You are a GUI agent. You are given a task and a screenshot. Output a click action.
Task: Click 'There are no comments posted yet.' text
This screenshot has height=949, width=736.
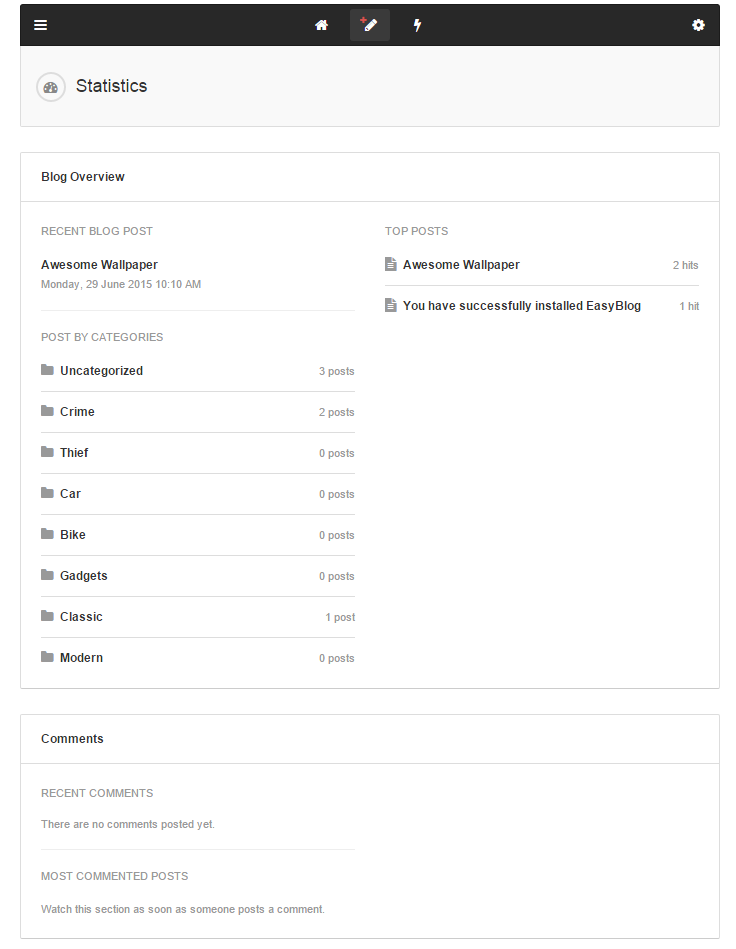pyautogui.click(x=128, y=824)
